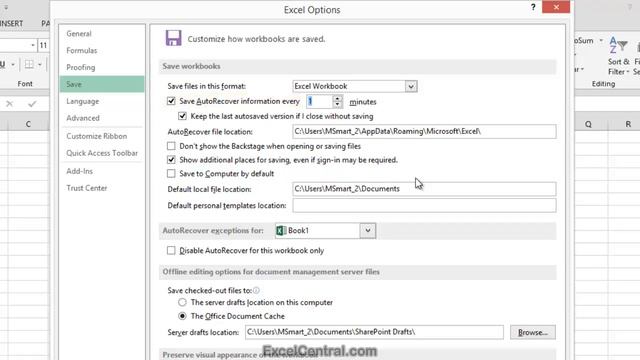Click the info icon beside Save checked-out files
This screenshot has width=640, height=360.
(x=256, y=290)
